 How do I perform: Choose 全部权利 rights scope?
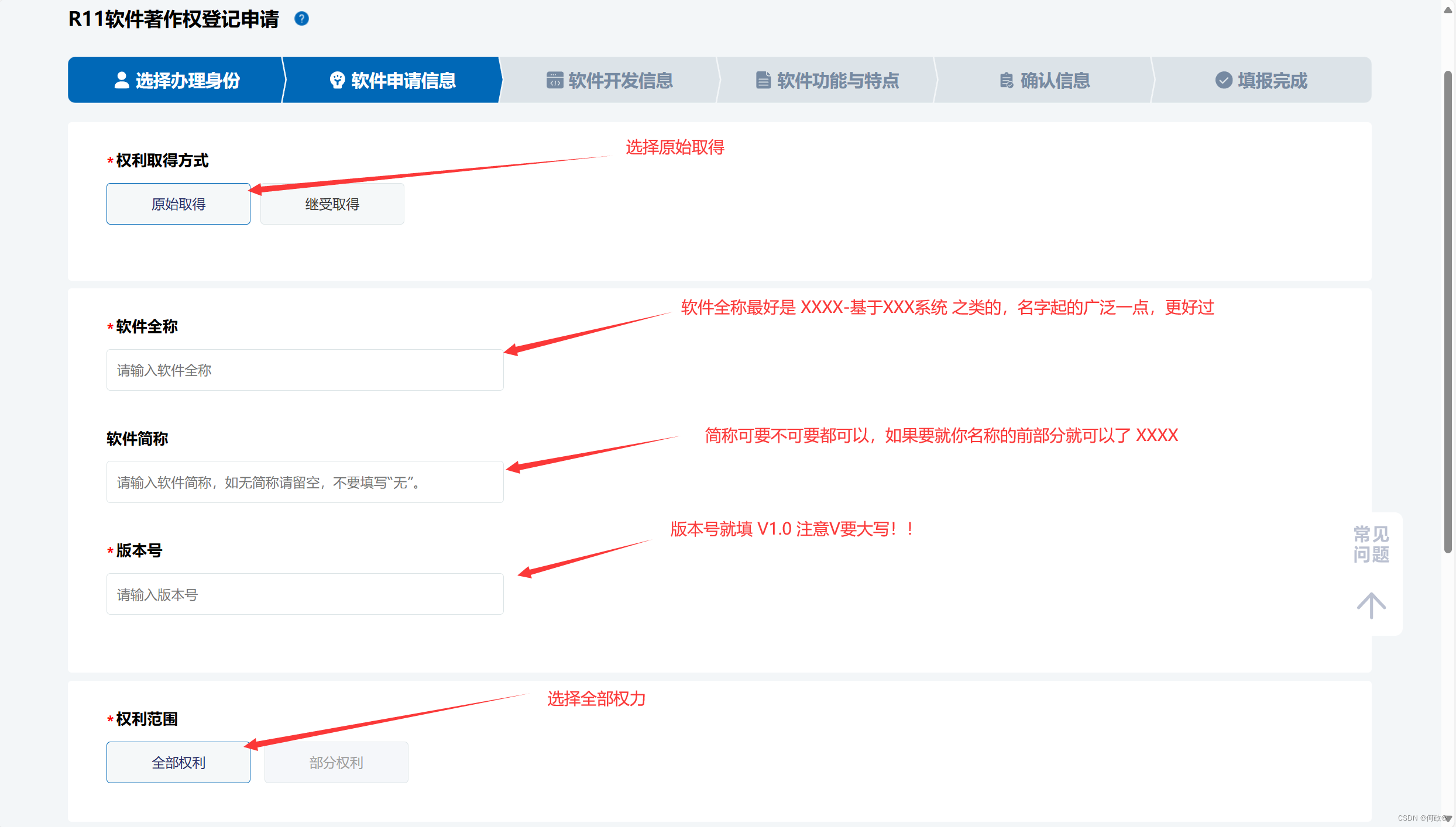click(178, 763)
